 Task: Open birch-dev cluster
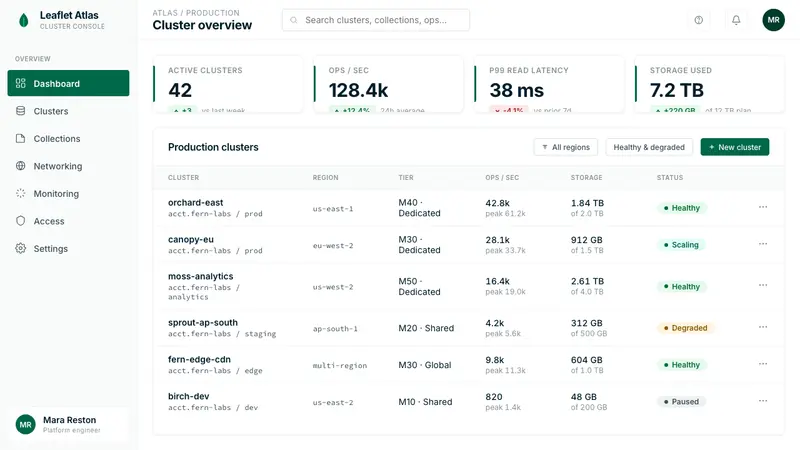pyautogui.click(x=188, y=396)
